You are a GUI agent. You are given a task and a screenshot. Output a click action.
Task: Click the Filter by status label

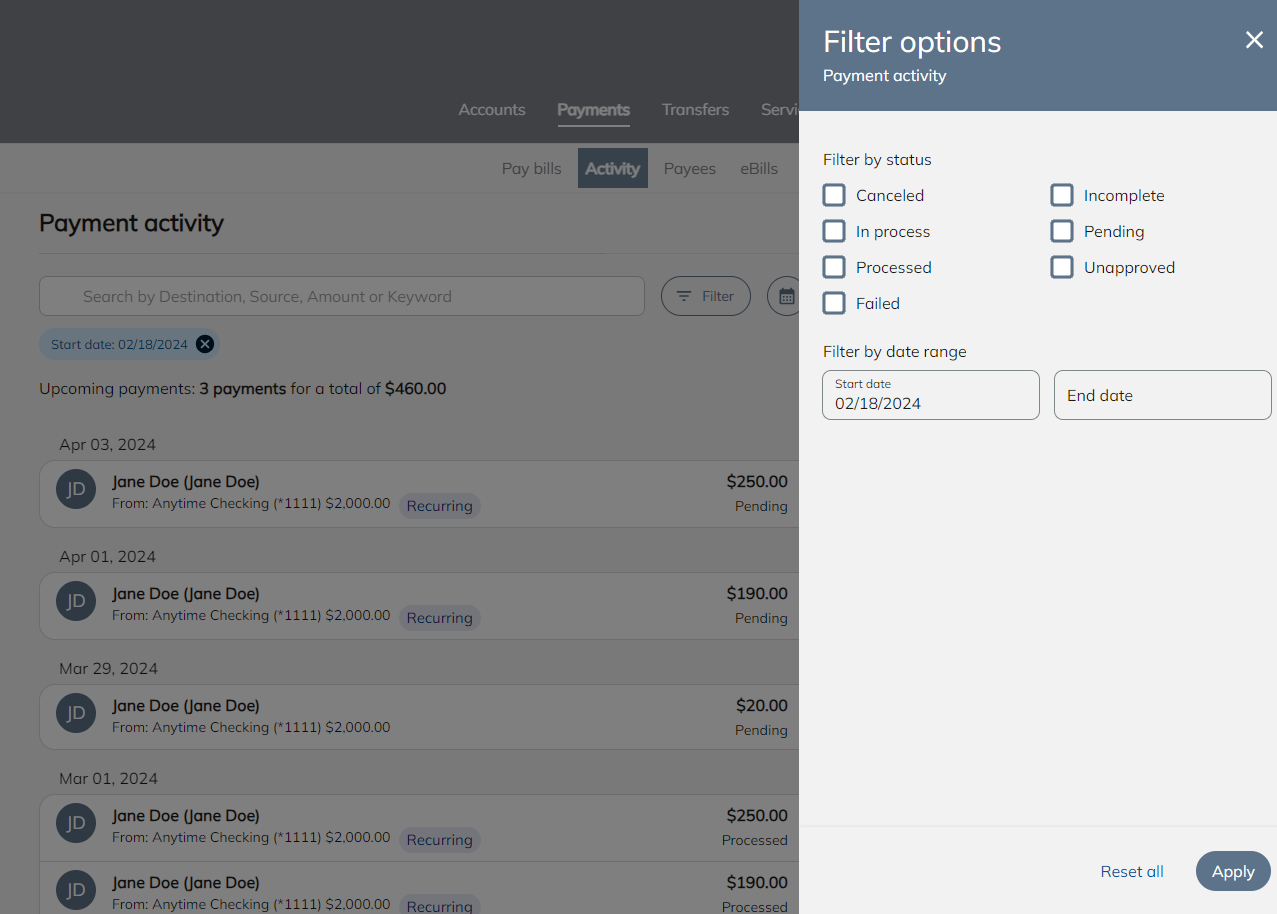877,159
